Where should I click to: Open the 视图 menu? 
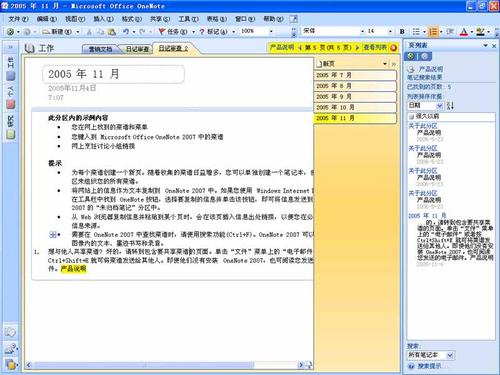click(75, 19)
